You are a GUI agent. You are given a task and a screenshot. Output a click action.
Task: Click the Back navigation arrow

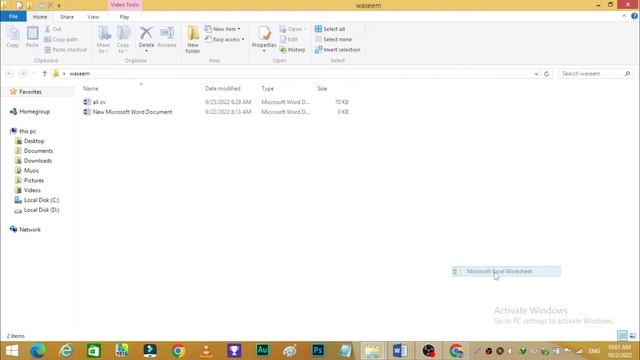point(10,74)
